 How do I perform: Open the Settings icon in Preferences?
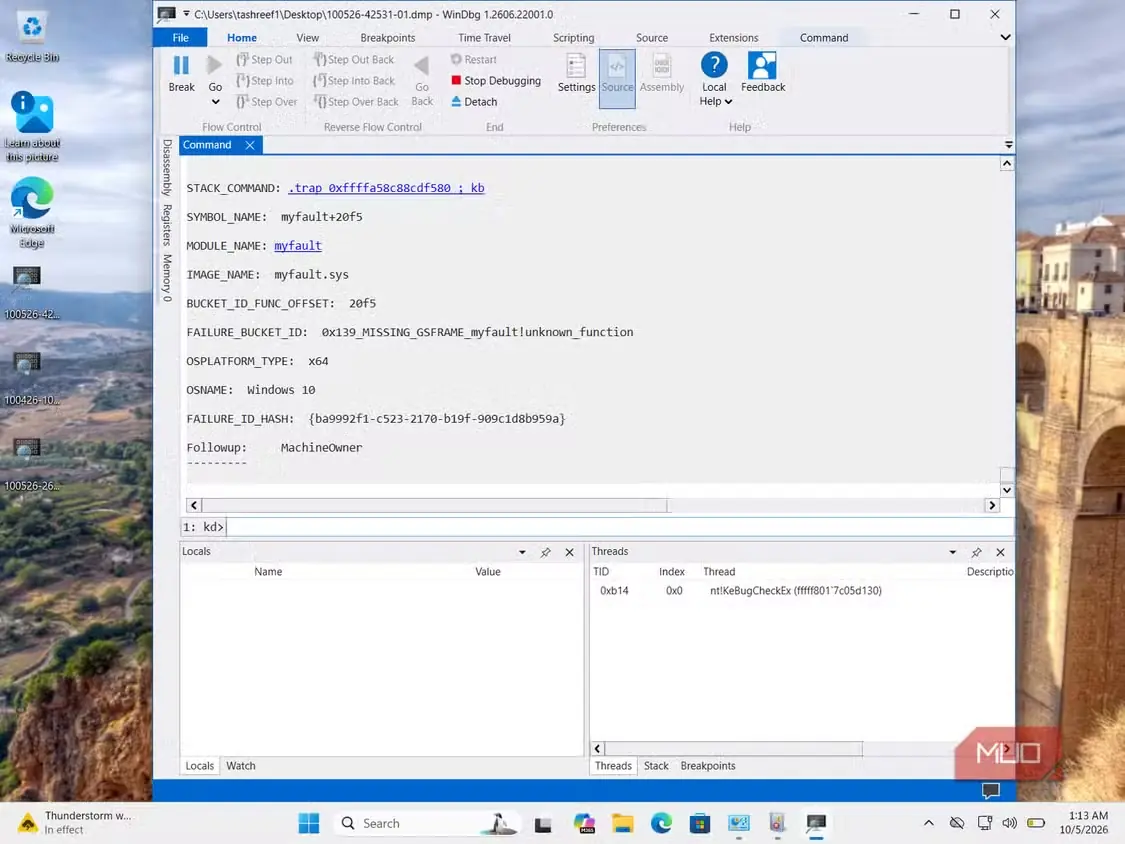tap(575, 65)
